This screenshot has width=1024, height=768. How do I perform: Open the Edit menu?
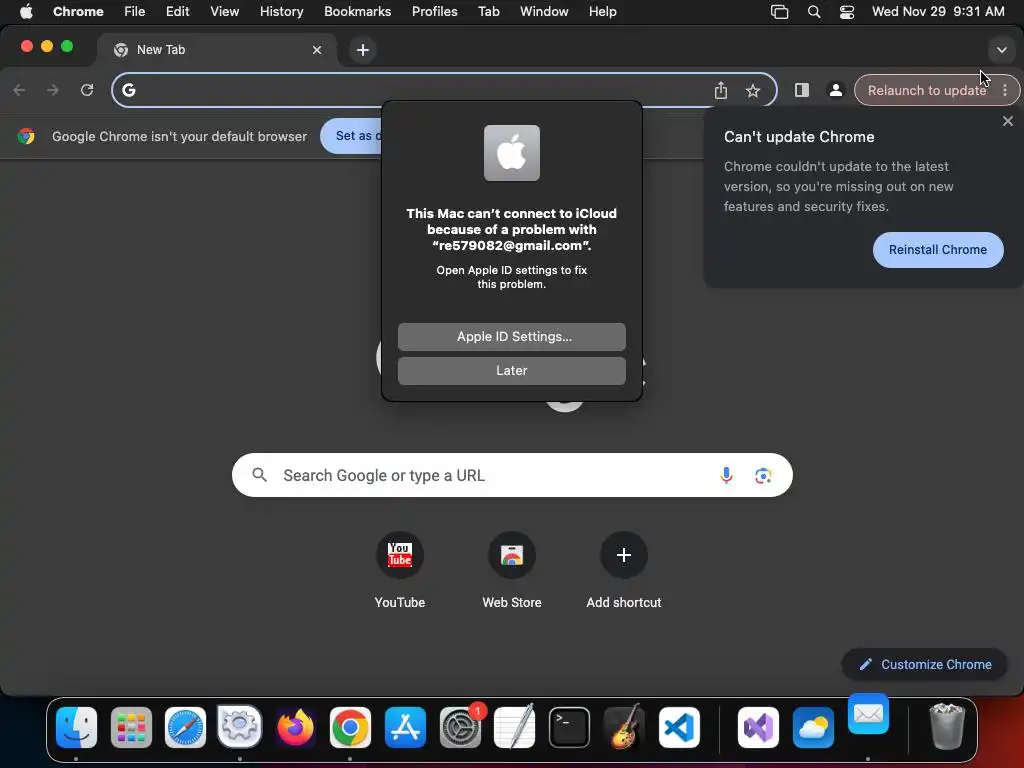pos(177,11)
